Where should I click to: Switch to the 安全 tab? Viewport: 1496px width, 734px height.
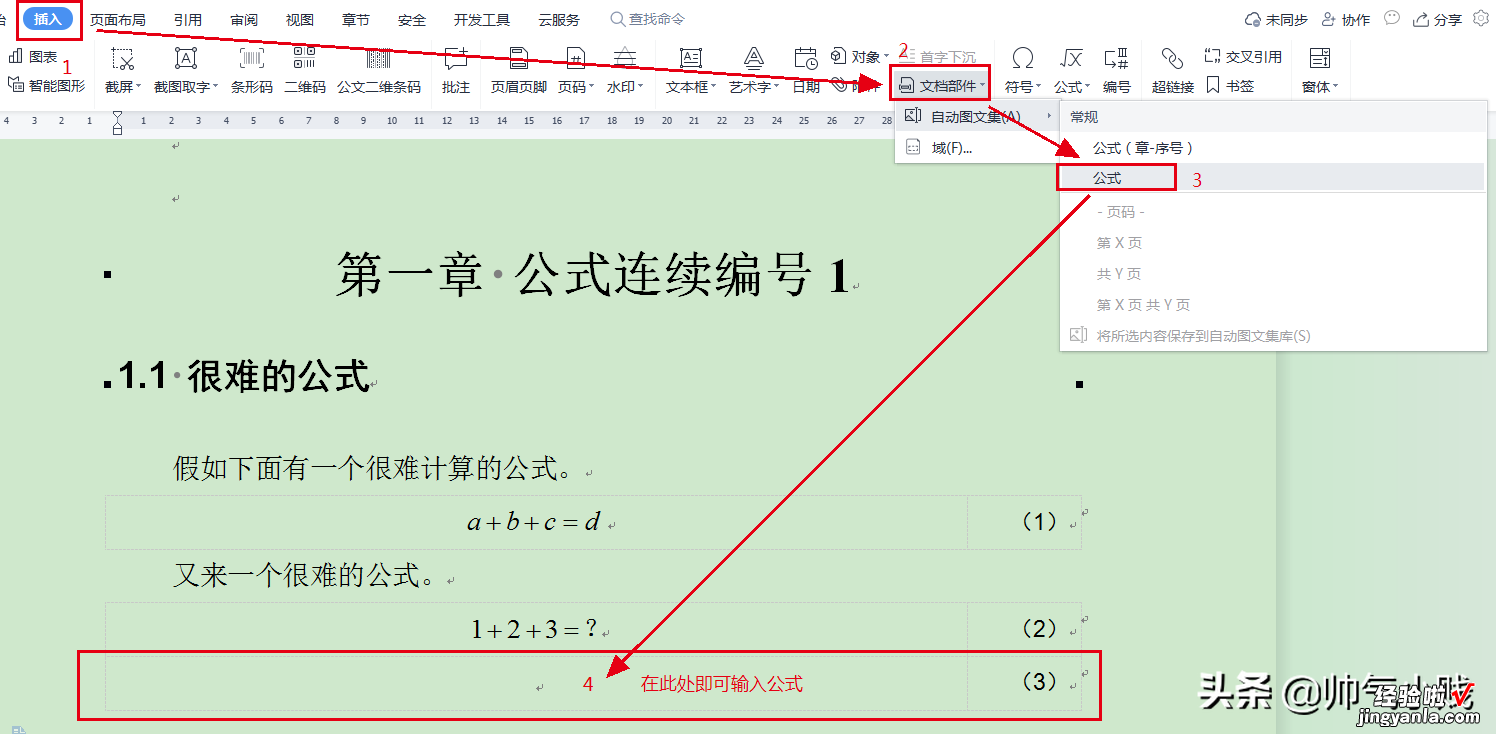coord(411,20)
